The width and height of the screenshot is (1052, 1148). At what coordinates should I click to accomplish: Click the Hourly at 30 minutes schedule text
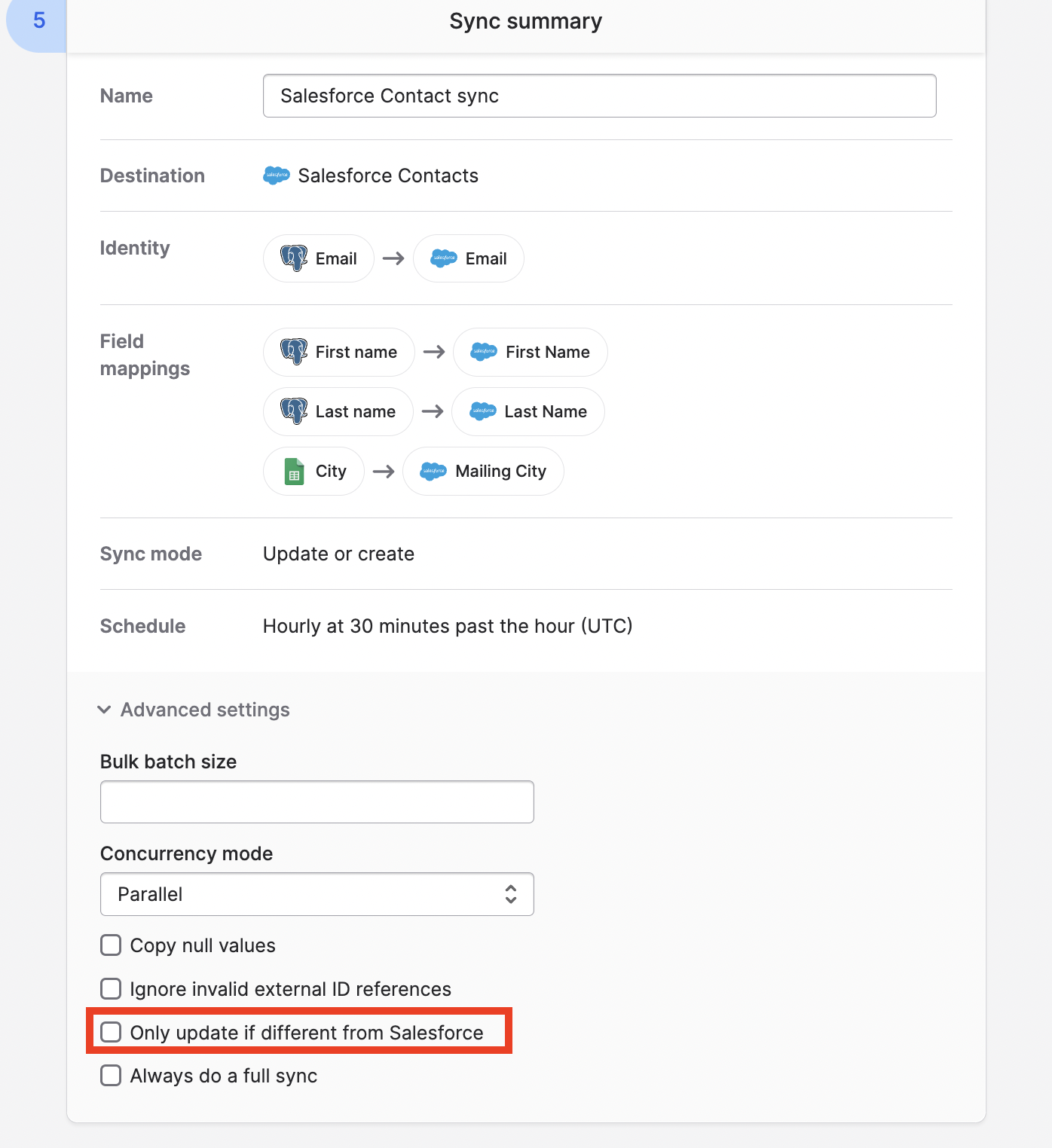click(448, 626)
